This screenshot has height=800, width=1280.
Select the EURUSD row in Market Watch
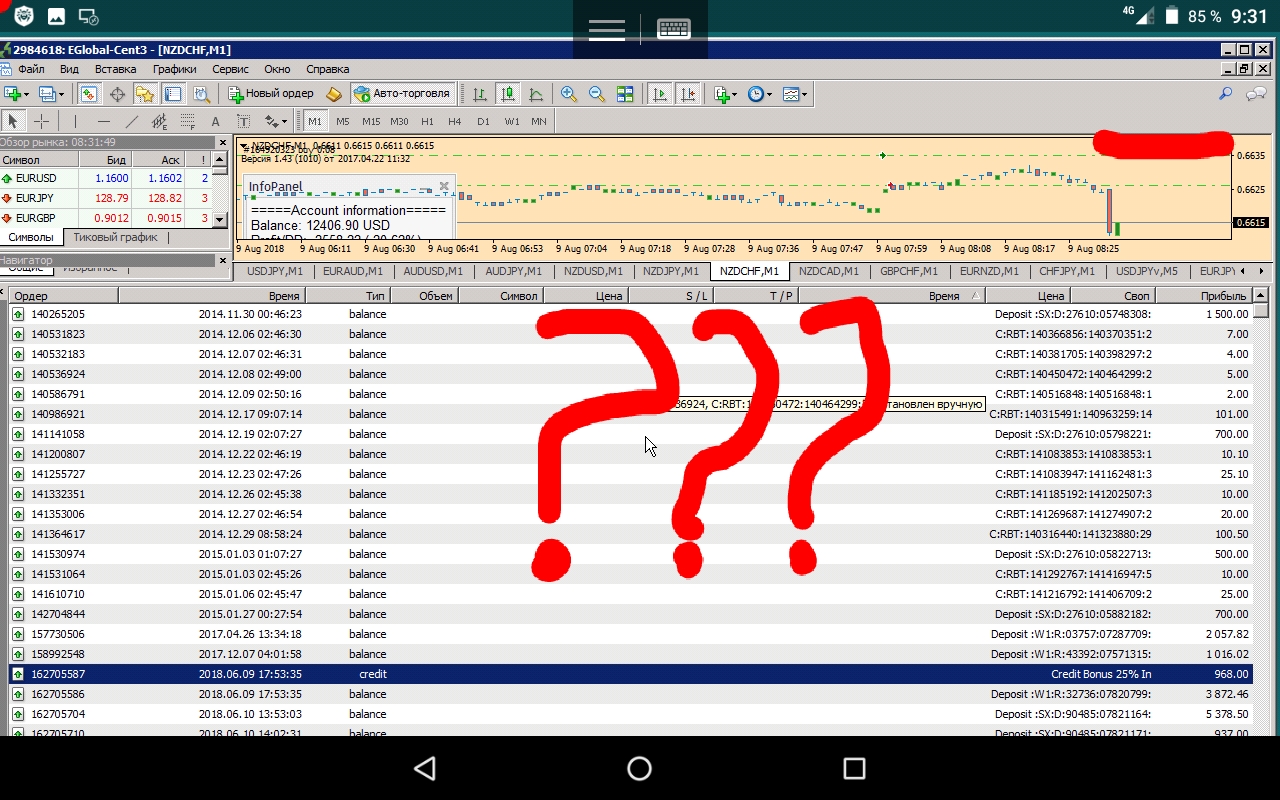pos(106,178)
